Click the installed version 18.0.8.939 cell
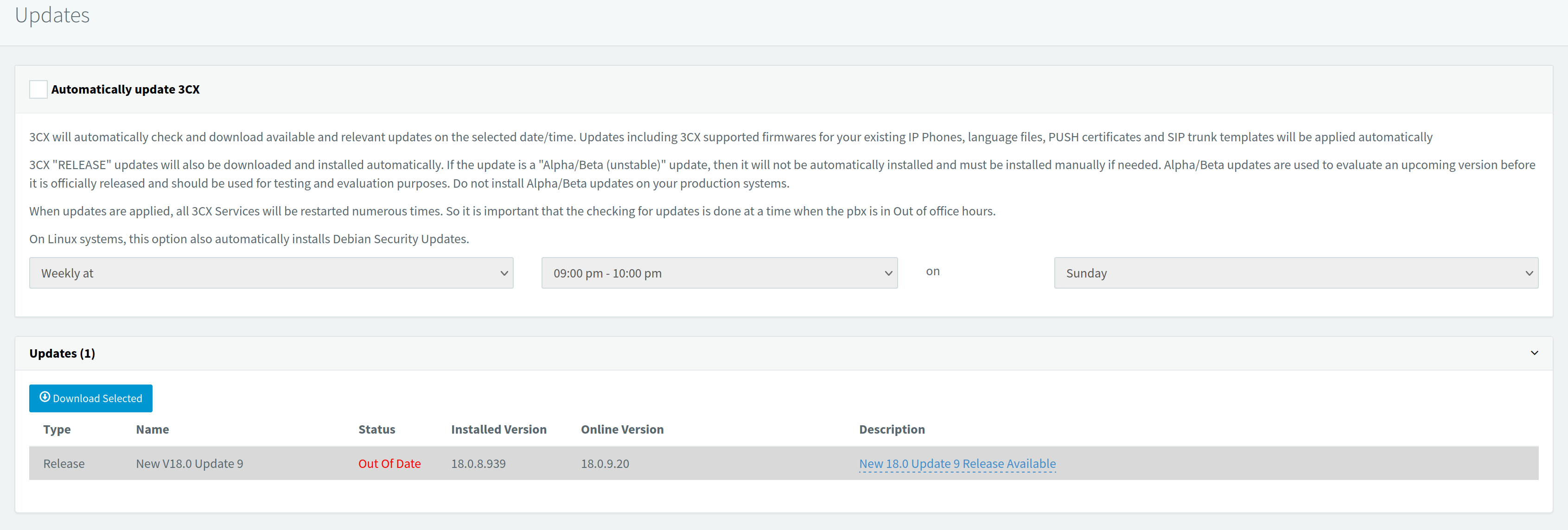The width and height of the screenshot is (1568, 530). point(478,464)
